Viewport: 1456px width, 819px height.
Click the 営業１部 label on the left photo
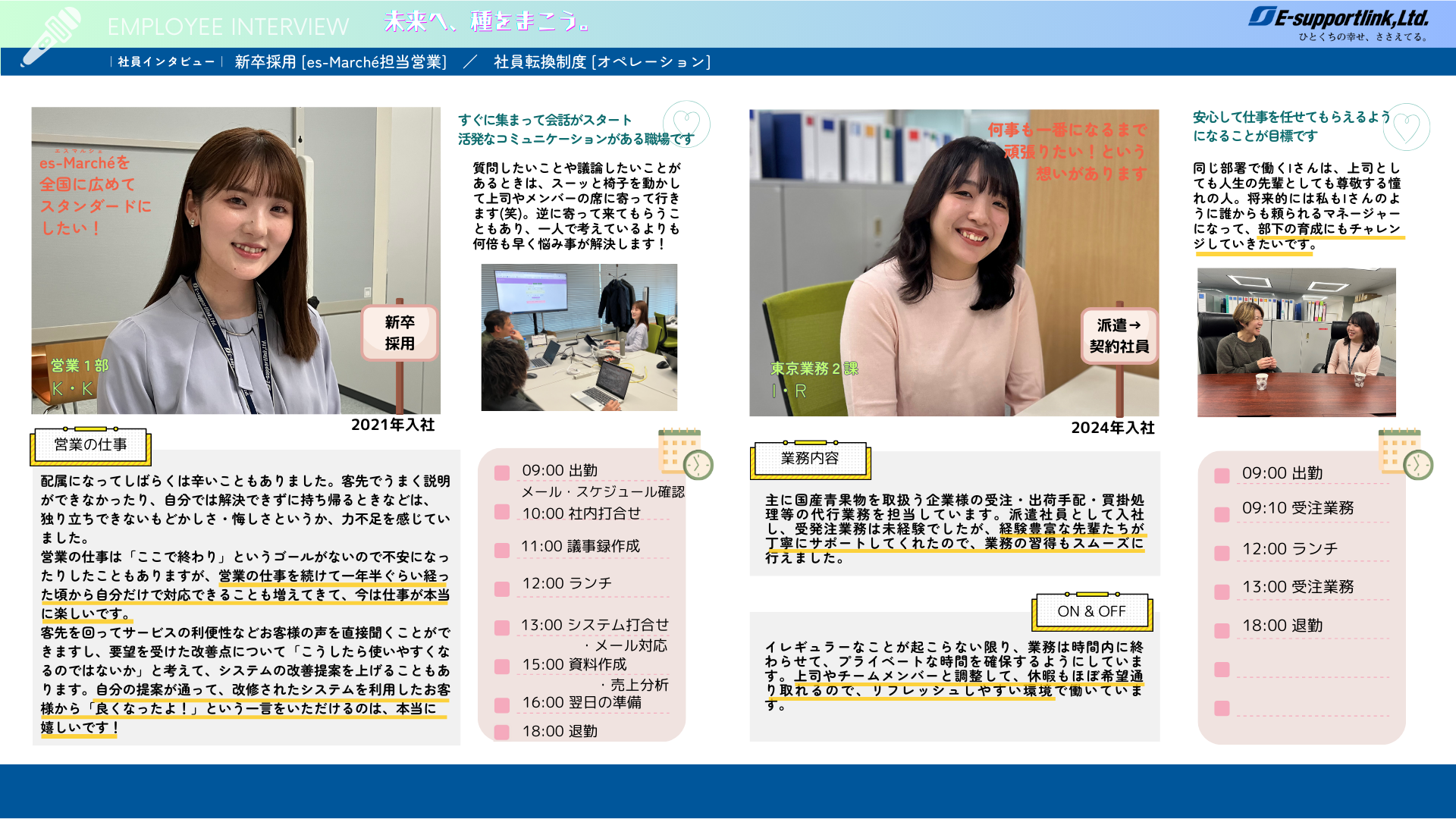[80, 366]
